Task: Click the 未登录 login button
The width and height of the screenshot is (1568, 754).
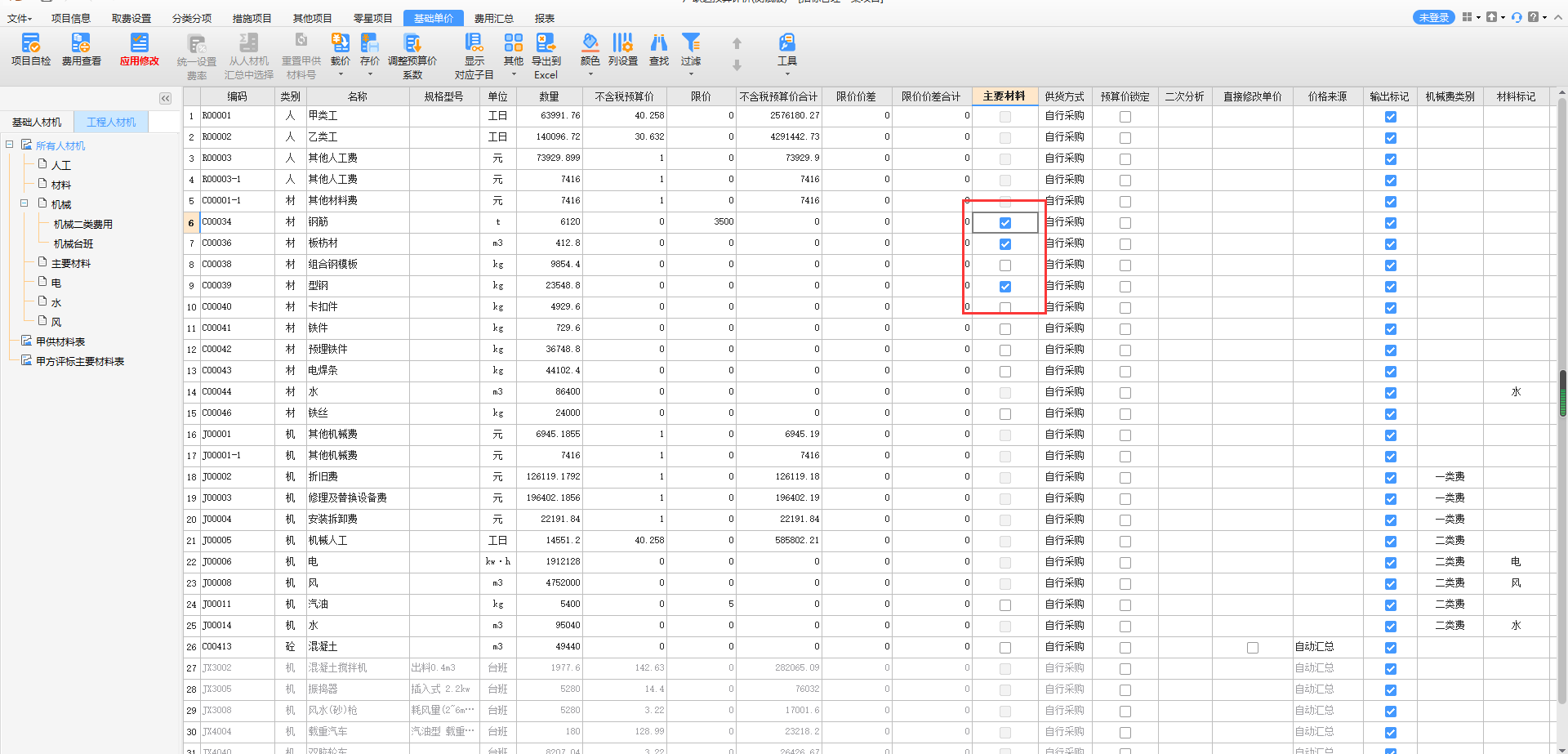Action: click(1433, 17)
